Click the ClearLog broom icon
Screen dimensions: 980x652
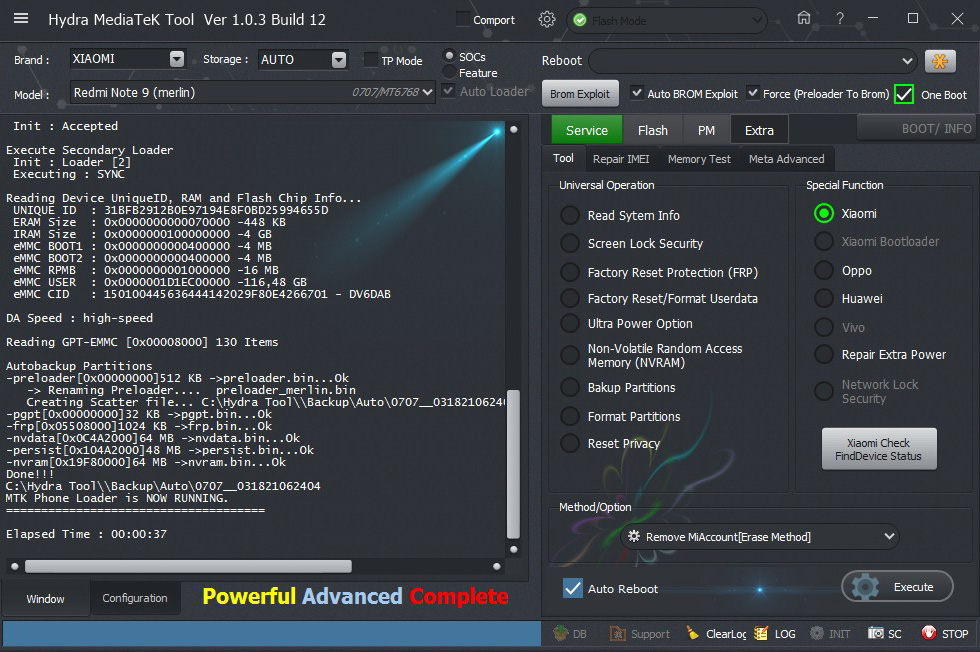[693, 633]
